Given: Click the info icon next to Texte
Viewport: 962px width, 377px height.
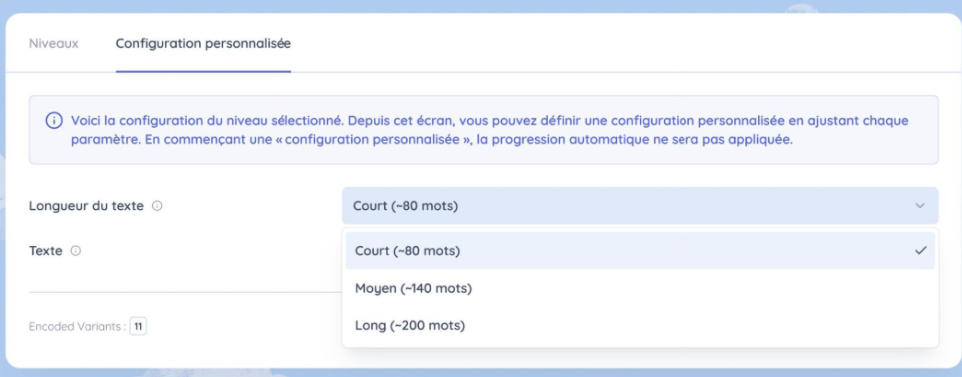Looking at the screenshot, I should (x=75, y=251).
